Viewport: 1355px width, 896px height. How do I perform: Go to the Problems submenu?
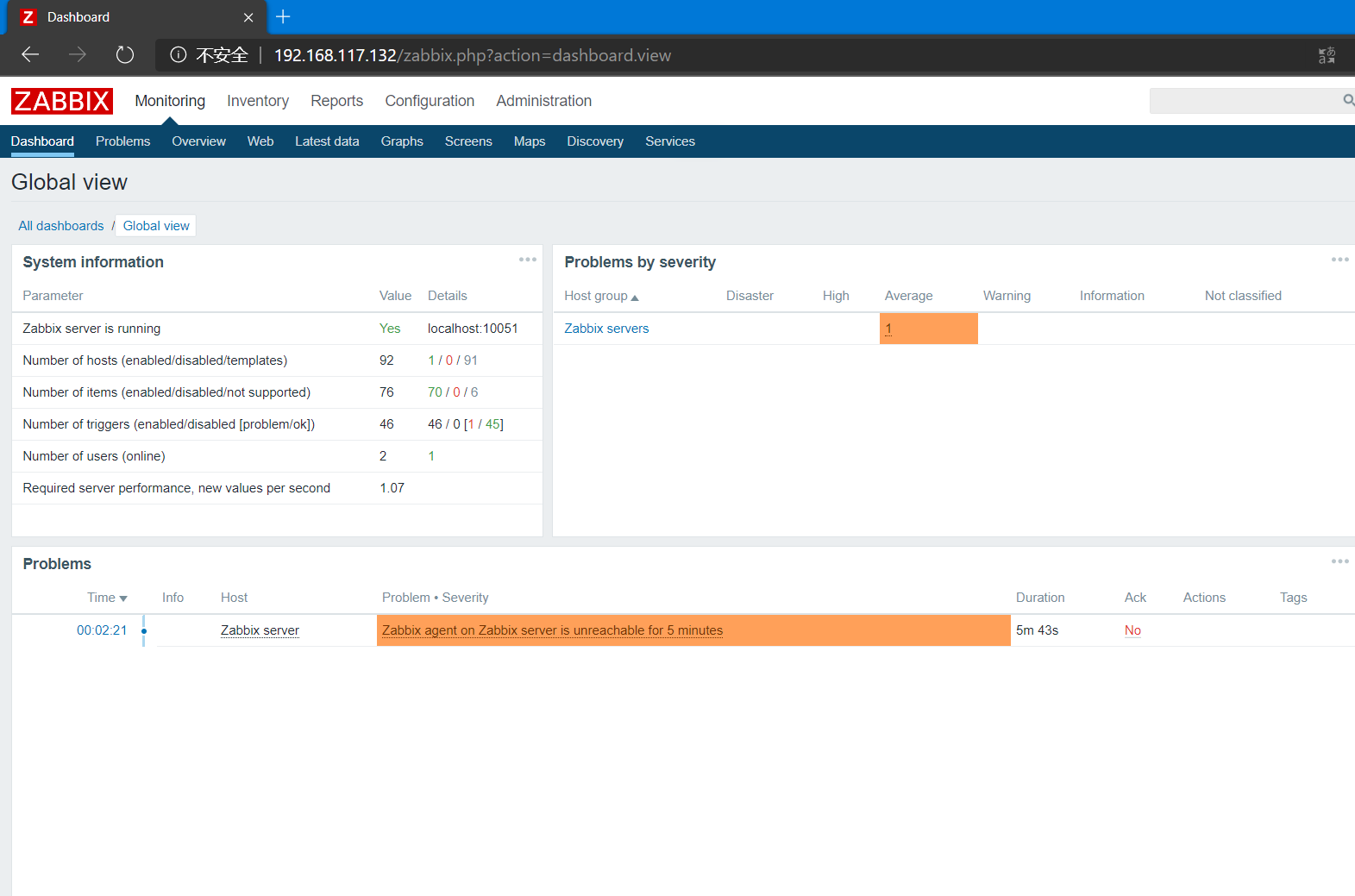pyautogui.click(x=122, y=141)
